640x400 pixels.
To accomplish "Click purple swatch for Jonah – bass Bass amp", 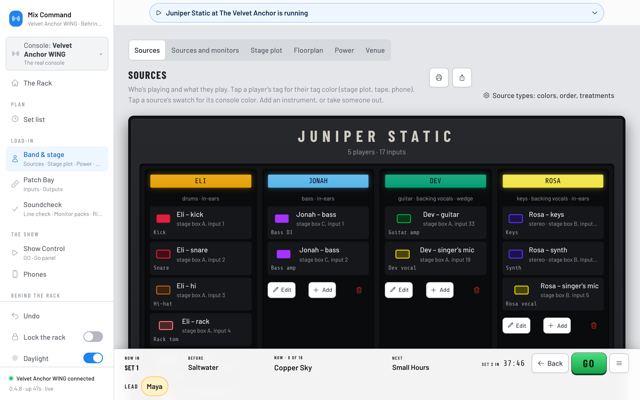I will [283, 254].
